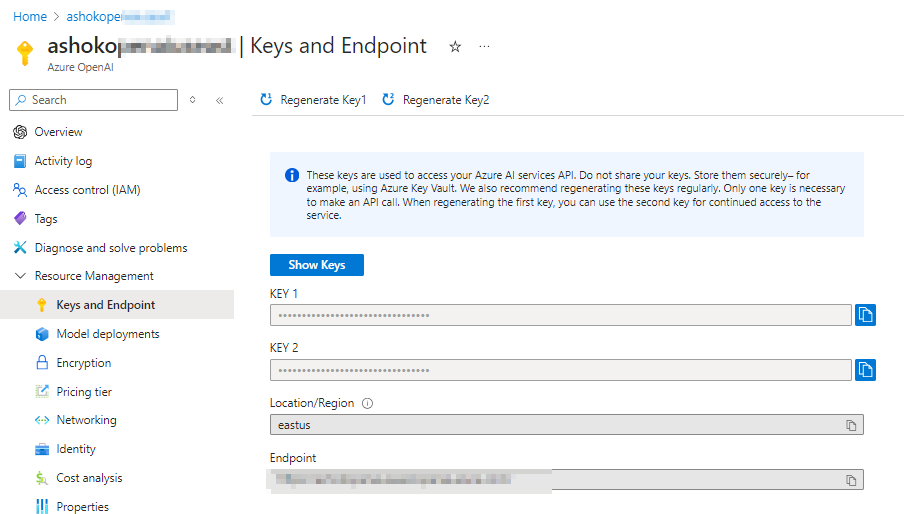Screen dimensions: 904x514
Task: Click the Activity log notebook icon
Action: coord(20,161)
